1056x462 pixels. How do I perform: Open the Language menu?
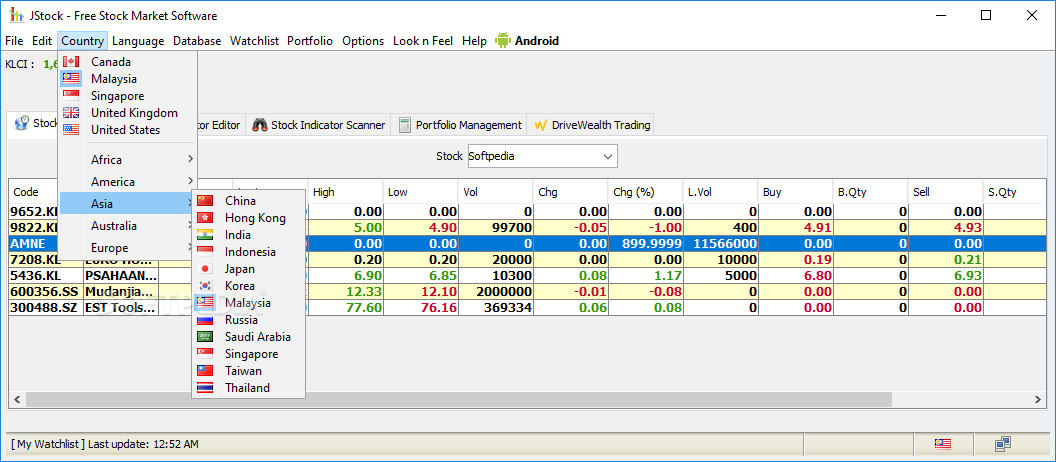(x=138, y=40)
